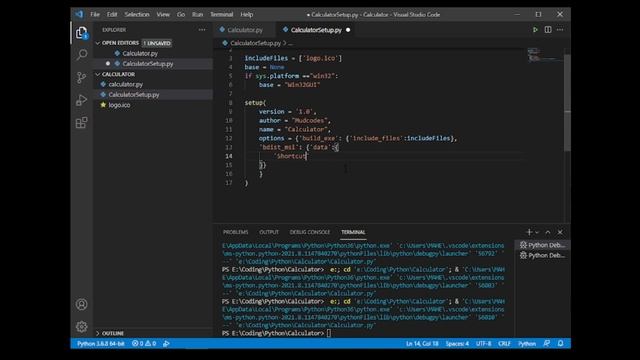Open the Go menu
This screenshot has height=360, width=640.
tap(181, 14)
